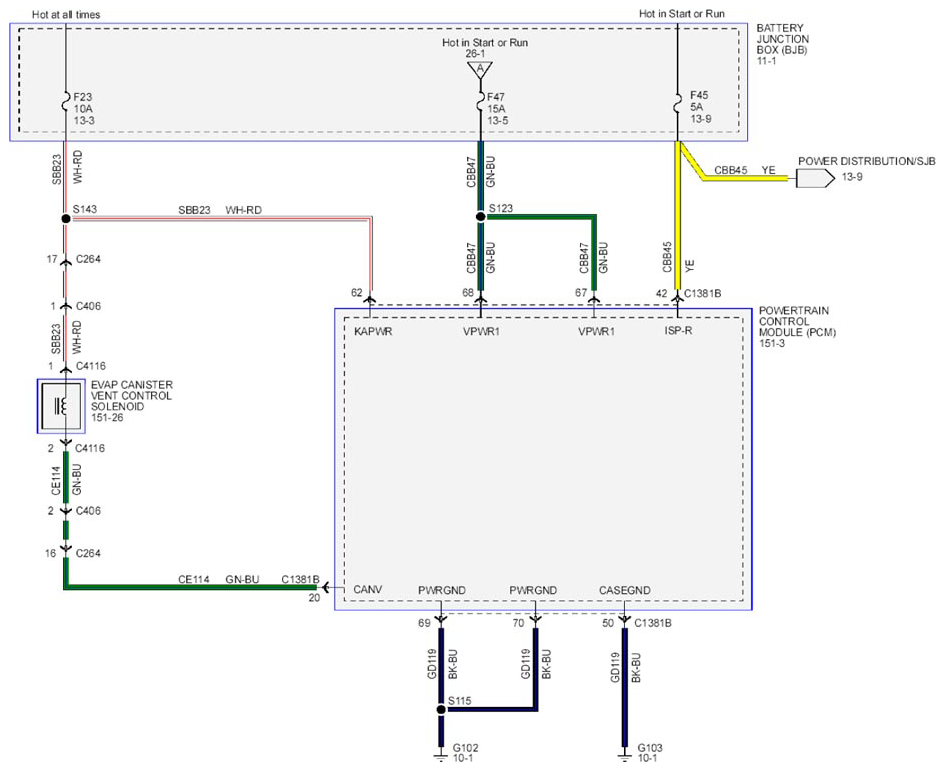The width and height of the screenshot is (945, 771).
Task: Click the pin 17 C264 terminal symbol
Action: [x=66, y=261]
